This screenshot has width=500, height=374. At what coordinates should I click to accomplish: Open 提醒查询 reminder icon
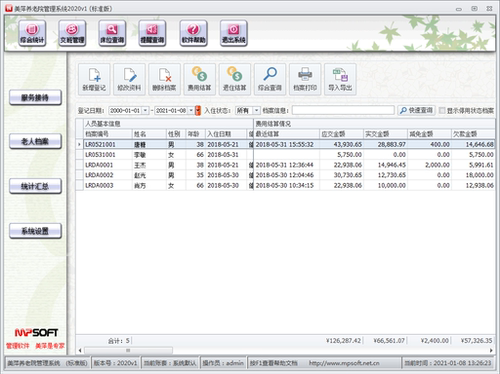tap(152, 33)
